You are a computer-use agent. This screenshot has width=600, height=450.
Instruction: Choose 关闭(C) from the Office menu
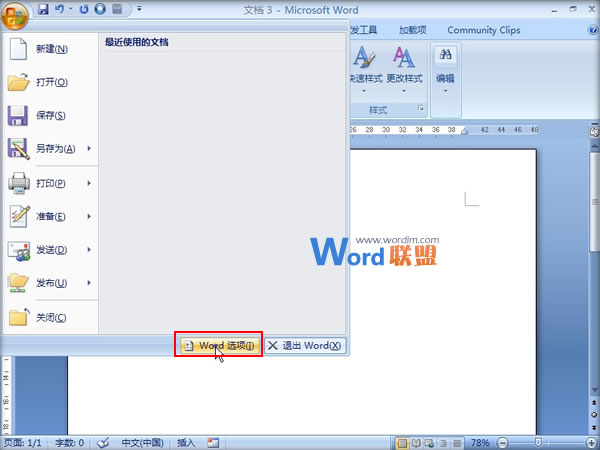point(51,318)
